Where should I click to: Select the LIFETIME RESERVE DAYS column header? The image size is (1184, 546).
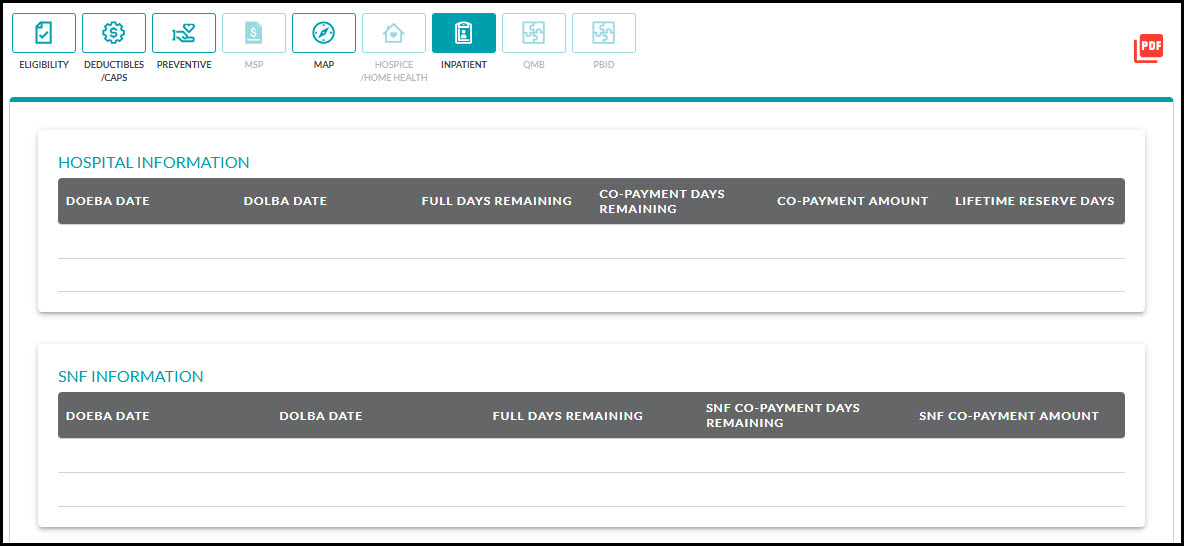pyautogui.click(x=1034, y=201)
